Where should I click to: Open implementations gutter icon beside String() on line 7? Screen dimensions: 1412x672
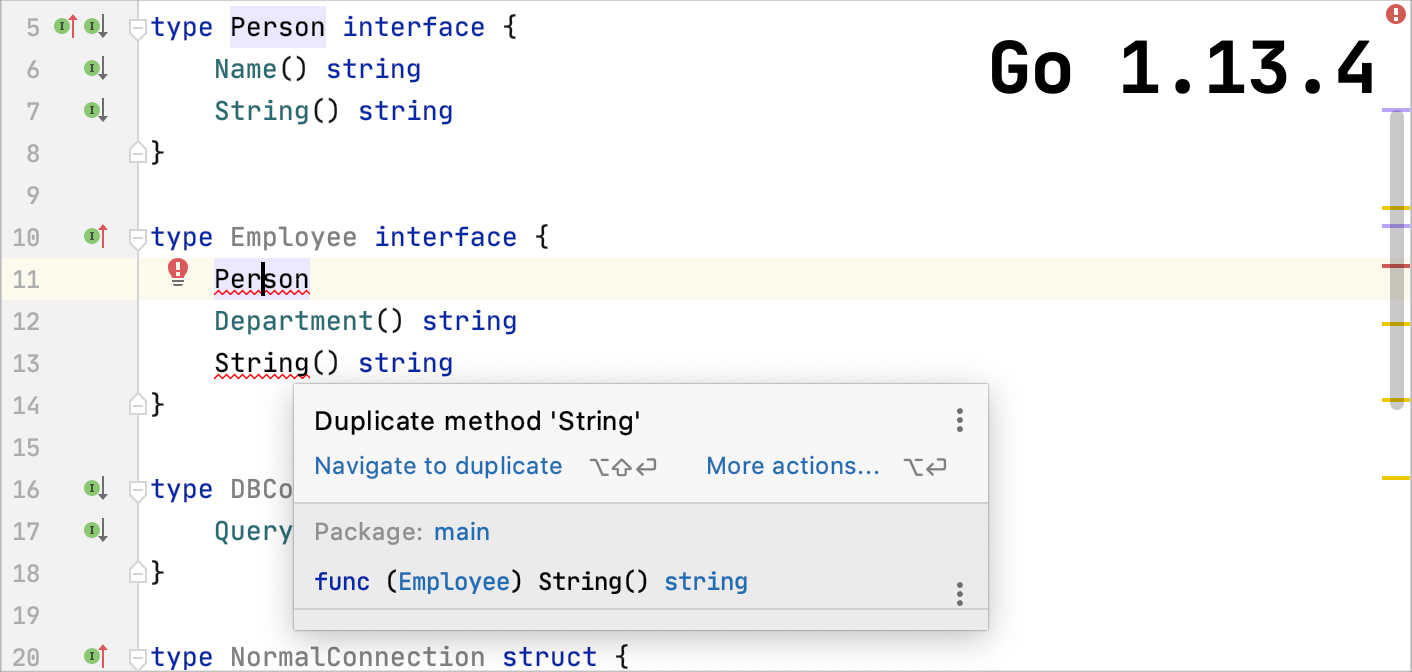click(96, 111)
